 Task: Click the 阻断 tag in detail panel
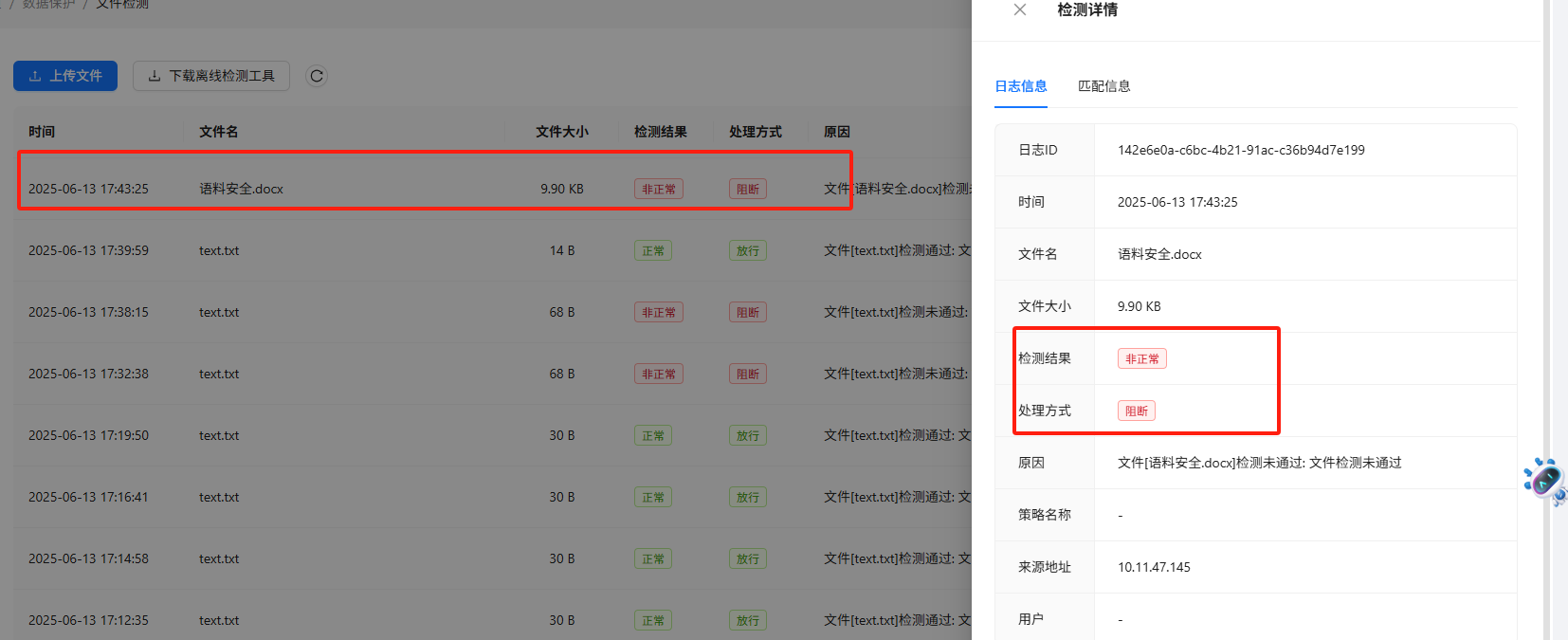pos(1137,411)
